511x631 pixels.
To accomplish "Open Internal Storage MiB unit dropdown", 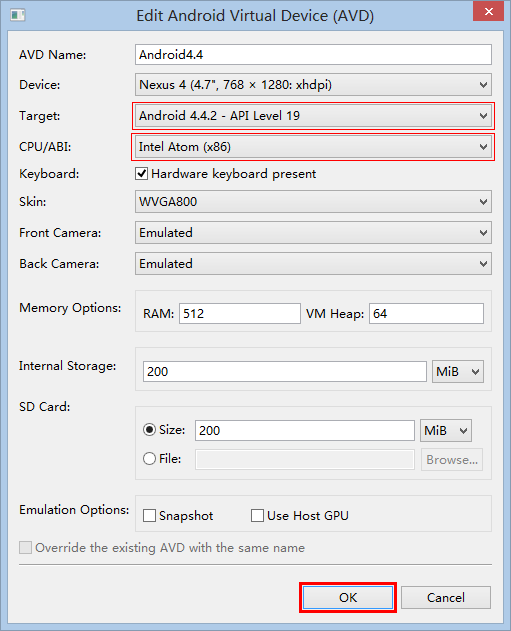I will (x=458, y=371).
